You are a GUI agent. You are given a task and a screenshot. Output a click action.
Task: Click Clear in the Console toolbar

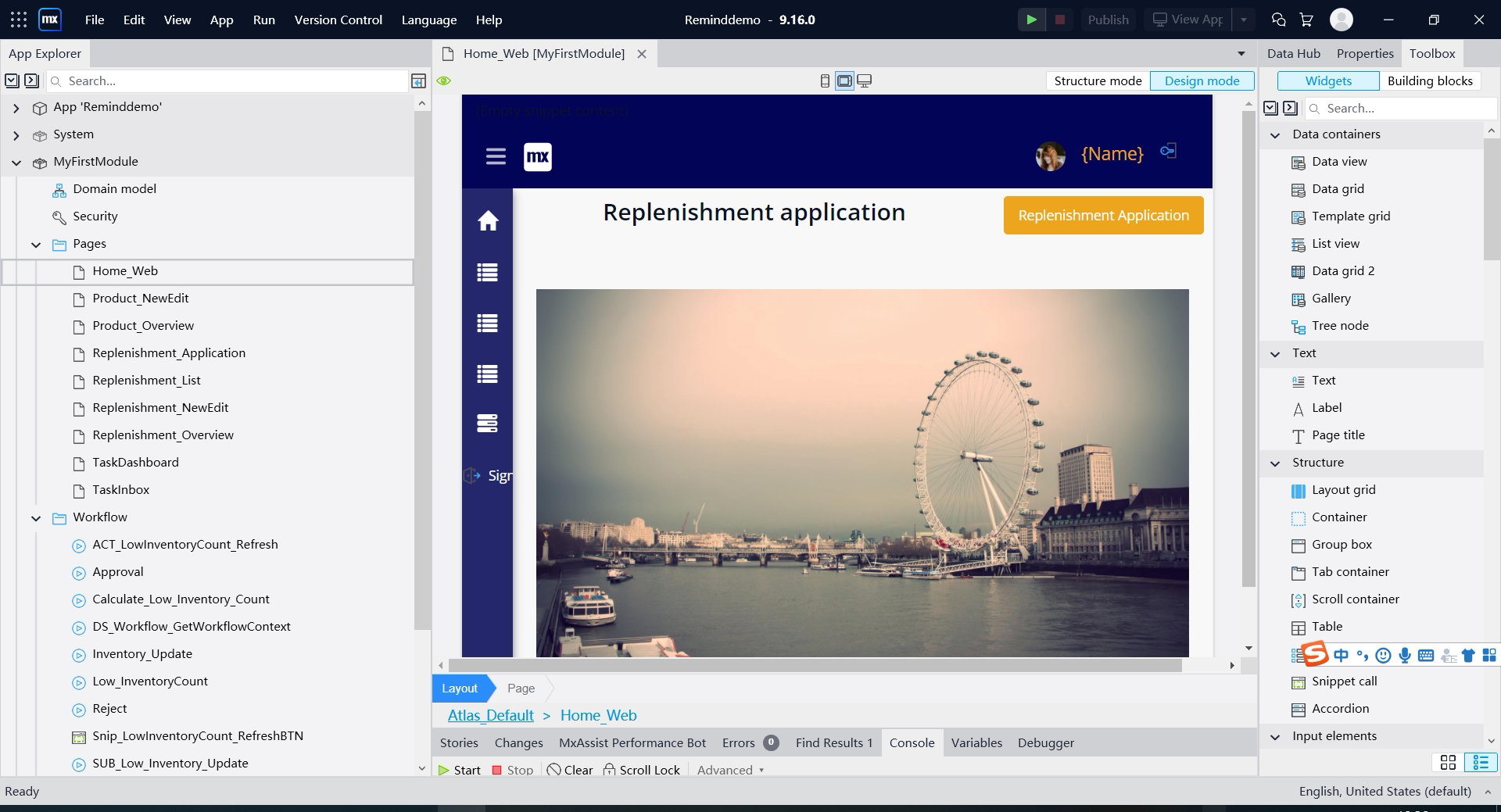pos(570,770)
